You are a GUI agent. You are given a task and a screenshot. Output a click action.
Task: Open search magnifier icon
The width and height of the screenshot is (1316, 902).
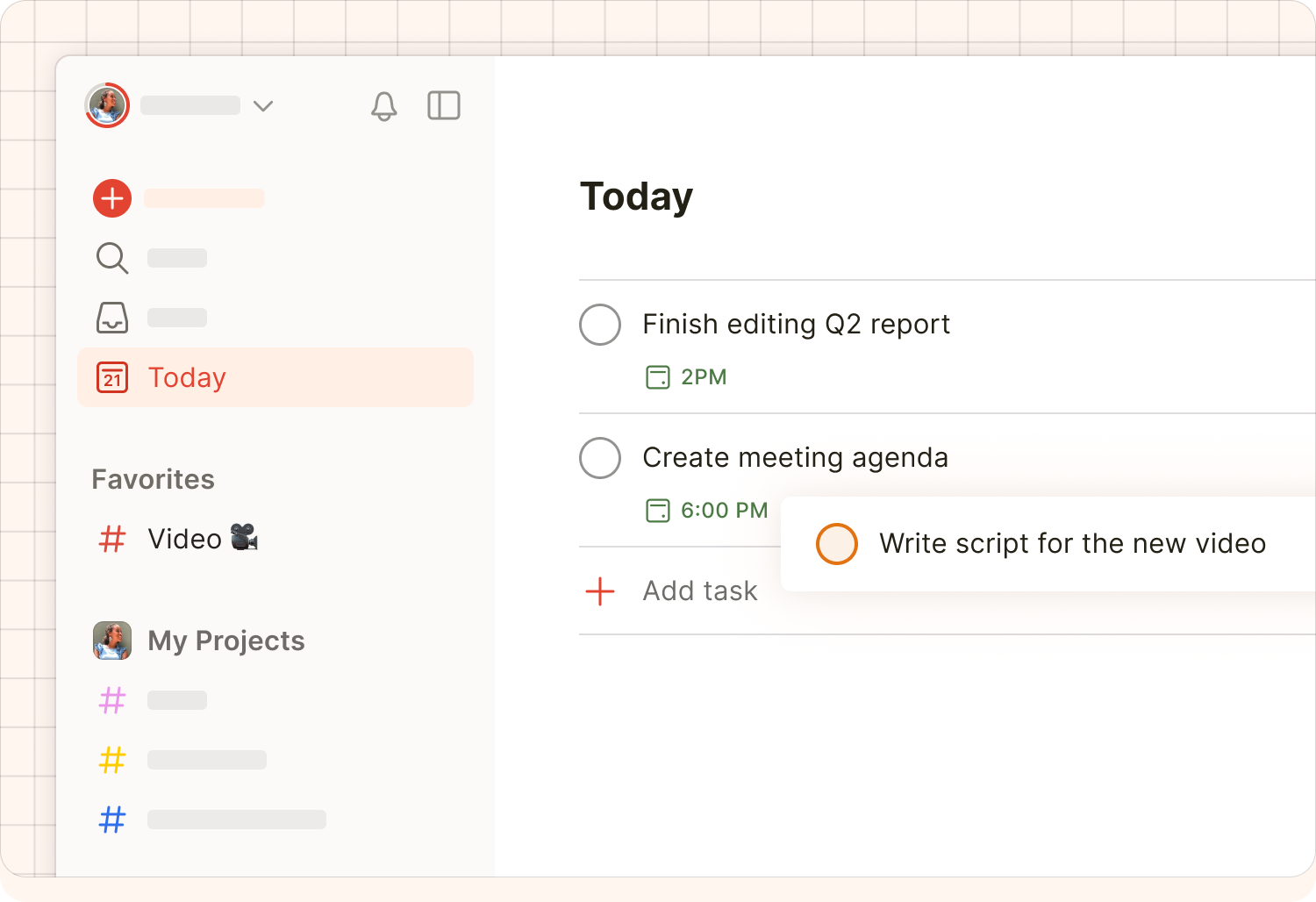pos(112,258)
